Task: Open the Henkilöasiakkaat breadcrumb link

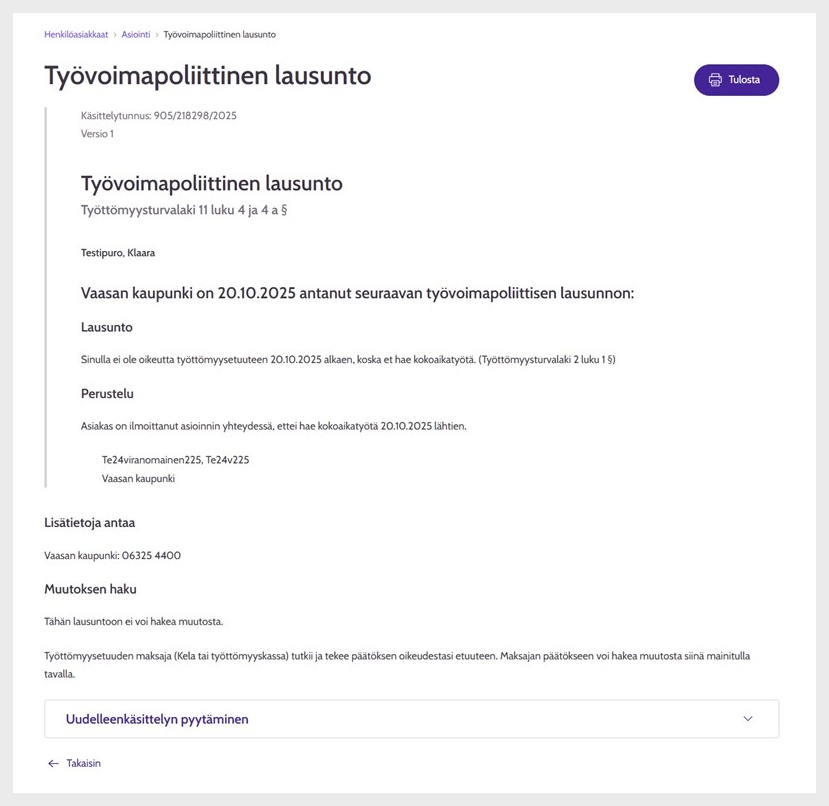Action: (76, 35)
